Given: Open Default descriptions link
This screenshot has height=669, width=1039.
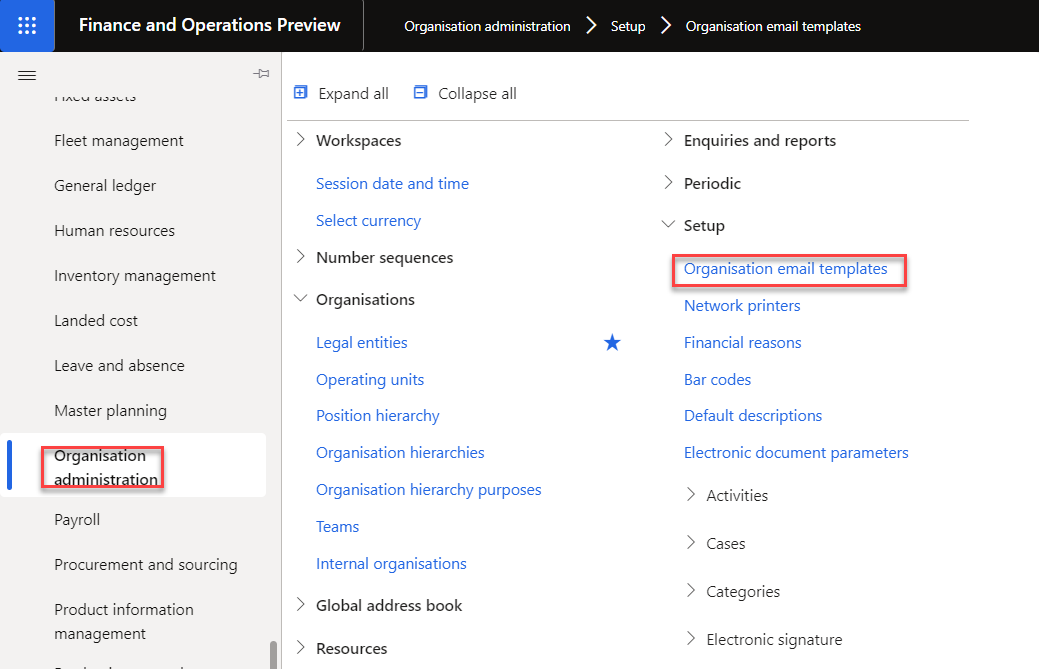Looking at the screenshot, I should 753,415.
